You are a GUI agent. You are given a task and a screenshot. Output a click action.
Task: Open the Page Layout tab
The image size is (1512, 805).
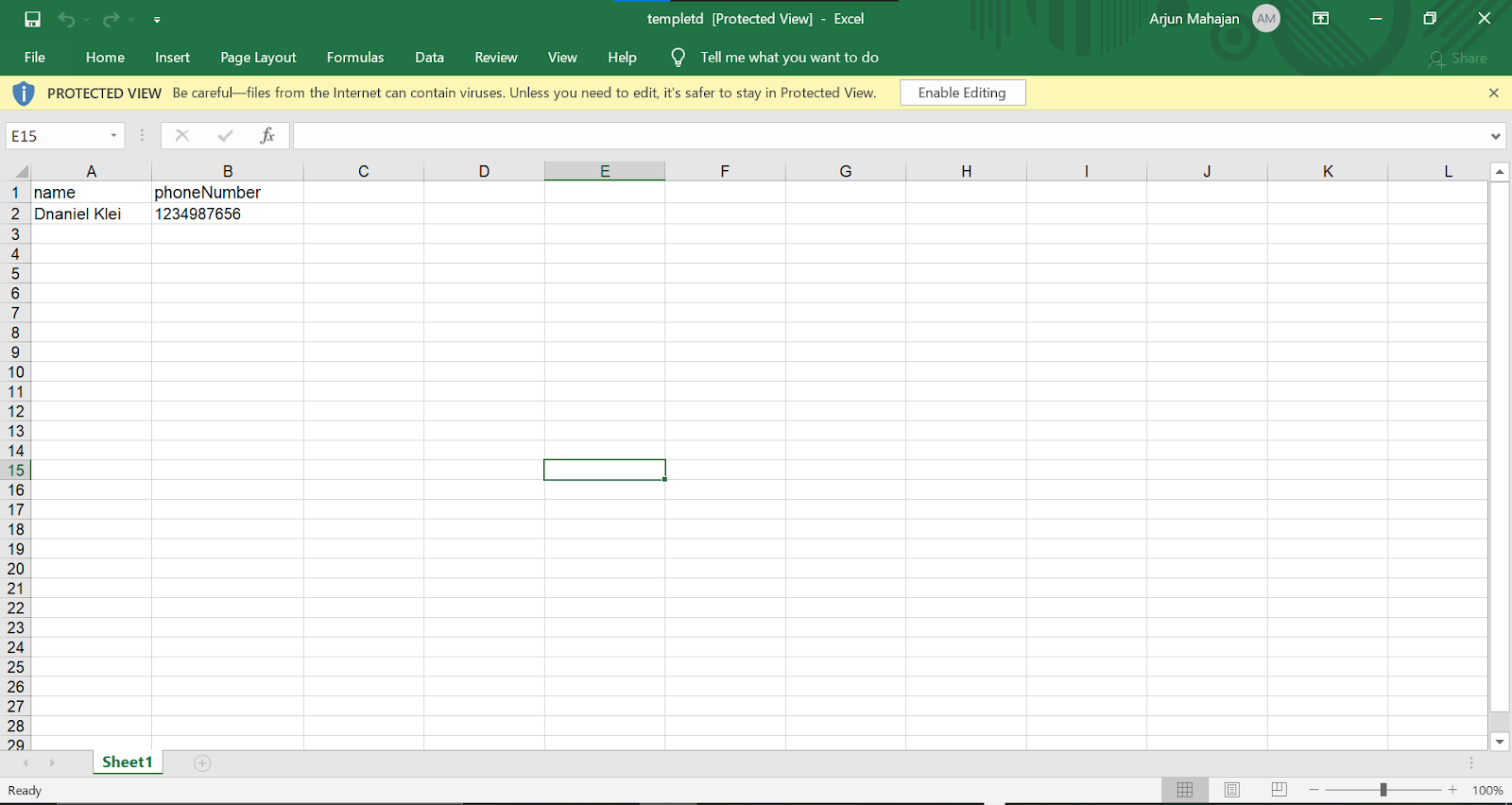pos(258,58)
